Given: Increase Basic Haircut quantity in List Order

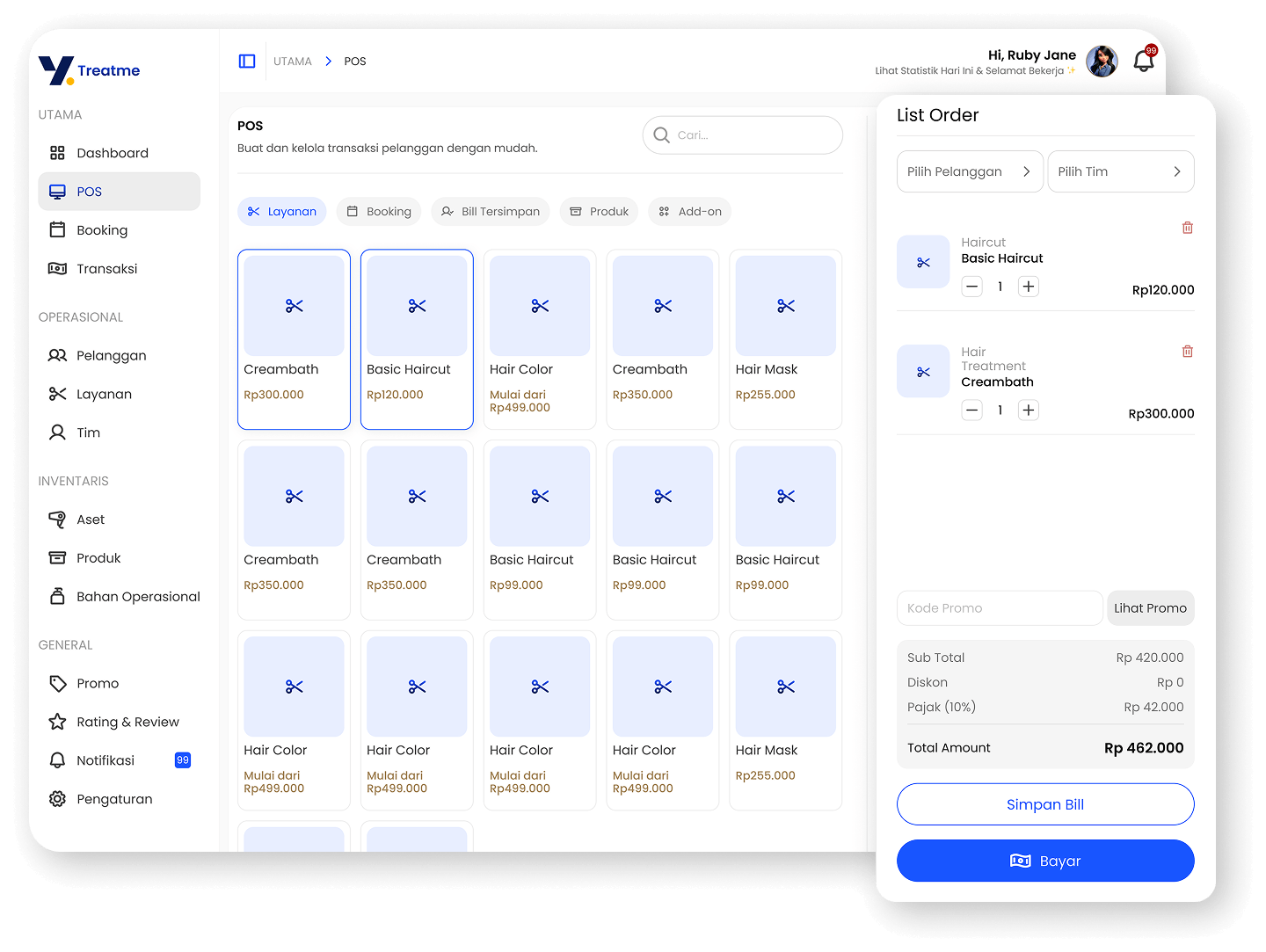Looking at the screenshot, I should [1029, 287].
